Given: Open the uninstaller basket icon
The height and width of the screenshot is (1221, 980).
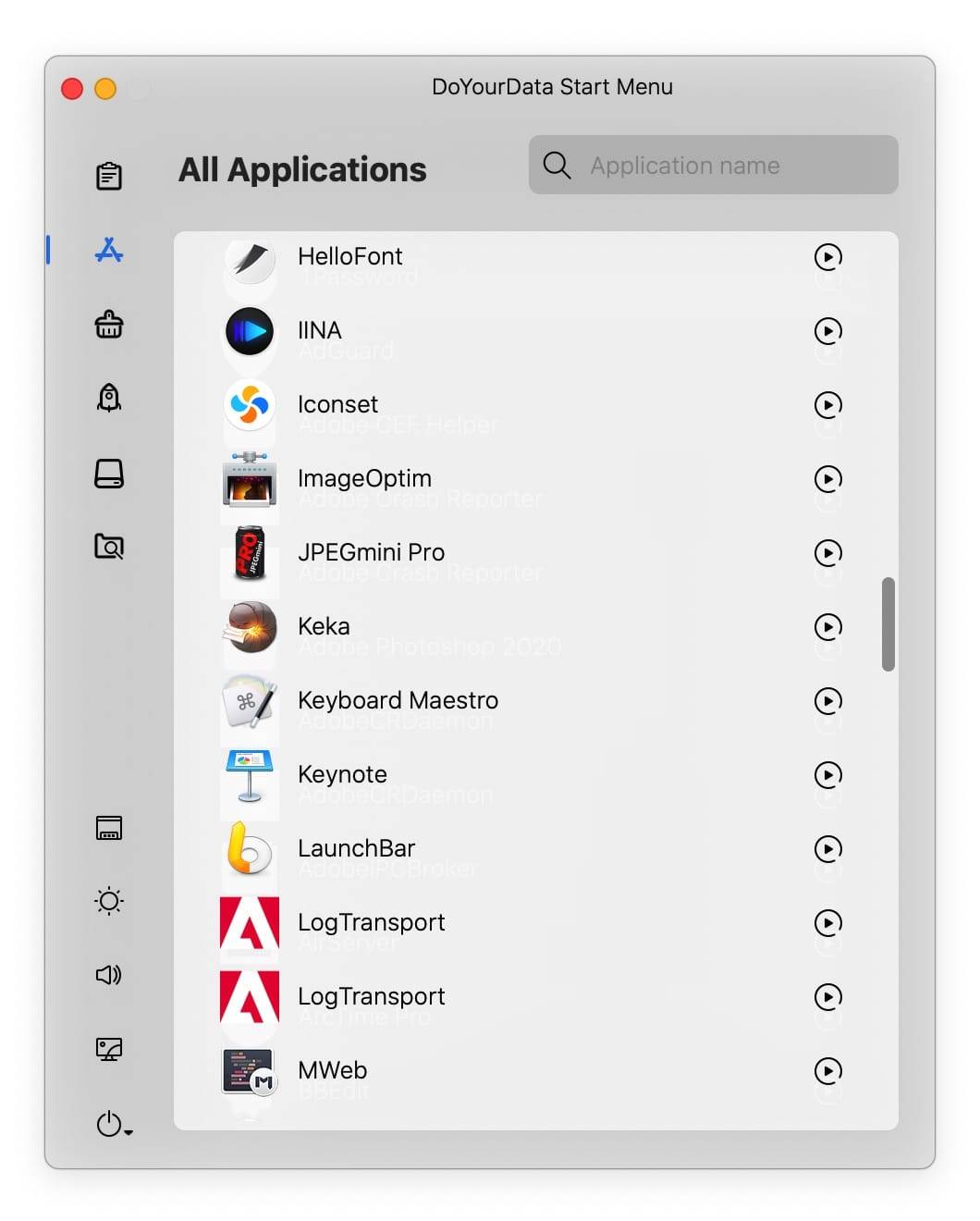Looking at the screenshot, I should click(x=109, y=325).
